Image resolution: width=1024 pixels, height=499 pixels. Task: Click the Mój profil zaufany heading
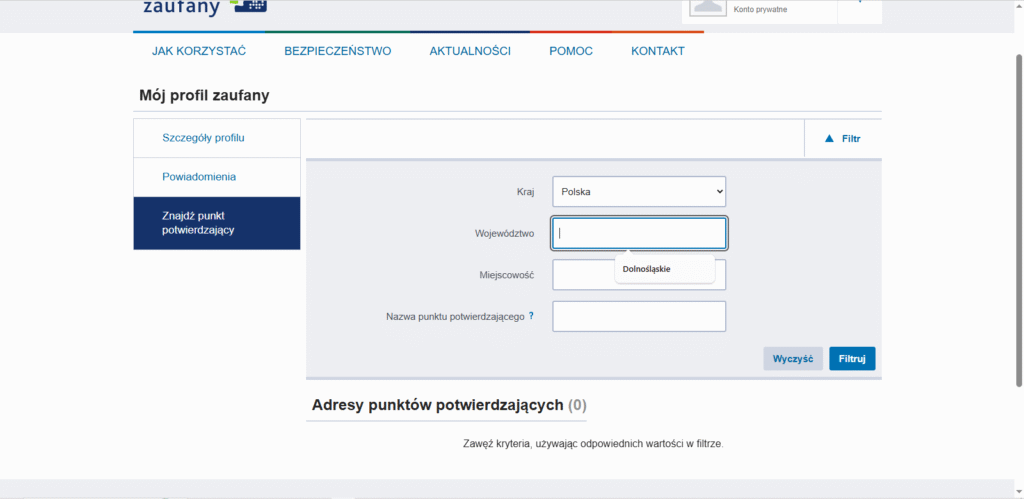[x=204, y=95]
